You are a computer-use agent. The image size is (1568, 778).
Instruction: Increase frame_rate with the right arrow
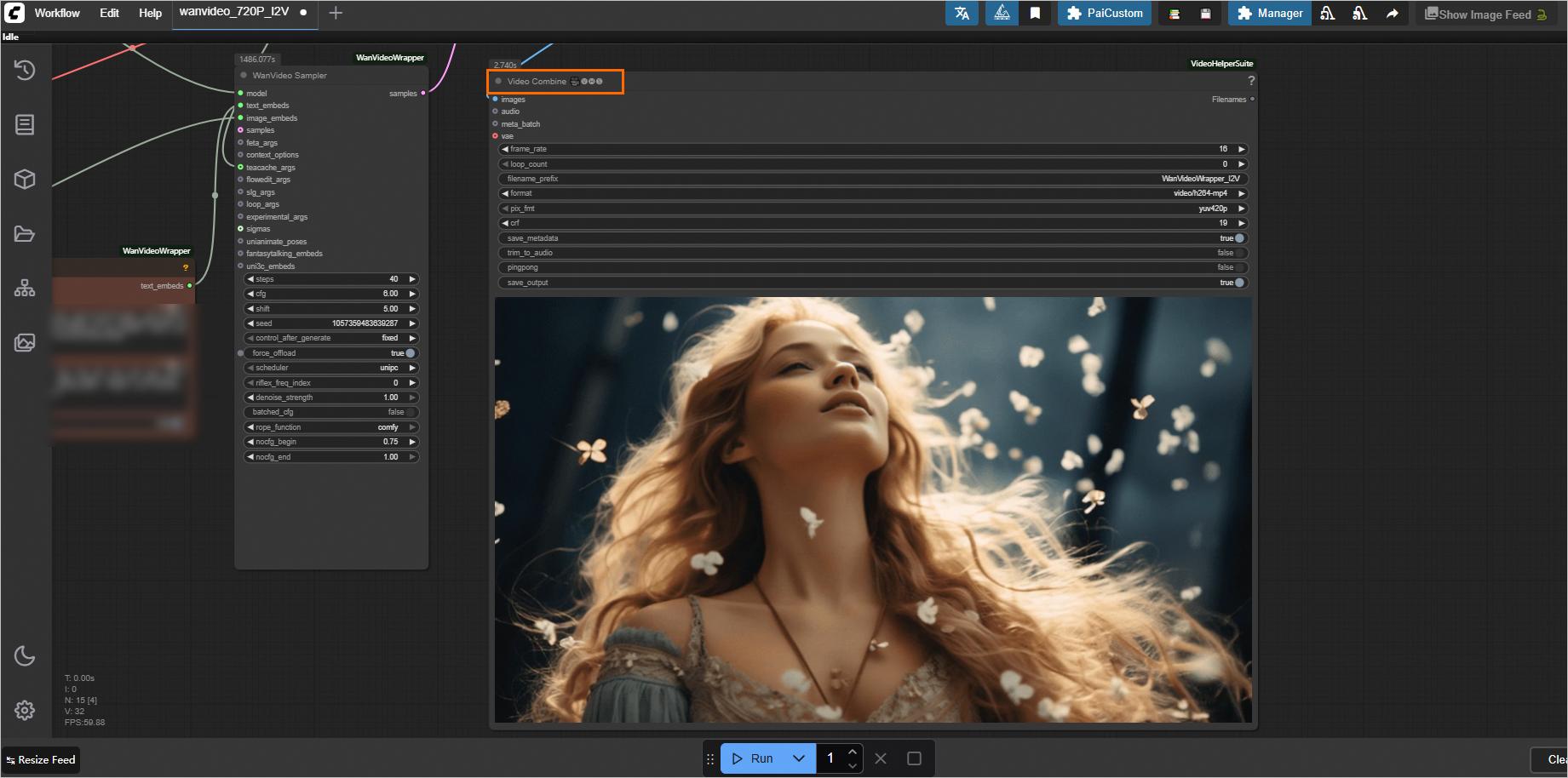pyautogui.click(x=1241, y=149)
